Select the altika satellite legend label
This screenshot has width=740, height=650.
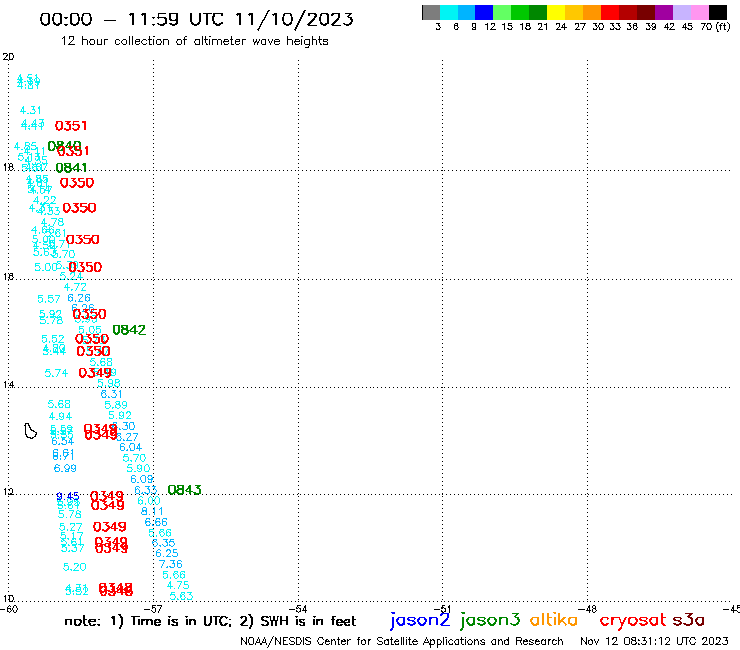point(553,619)
